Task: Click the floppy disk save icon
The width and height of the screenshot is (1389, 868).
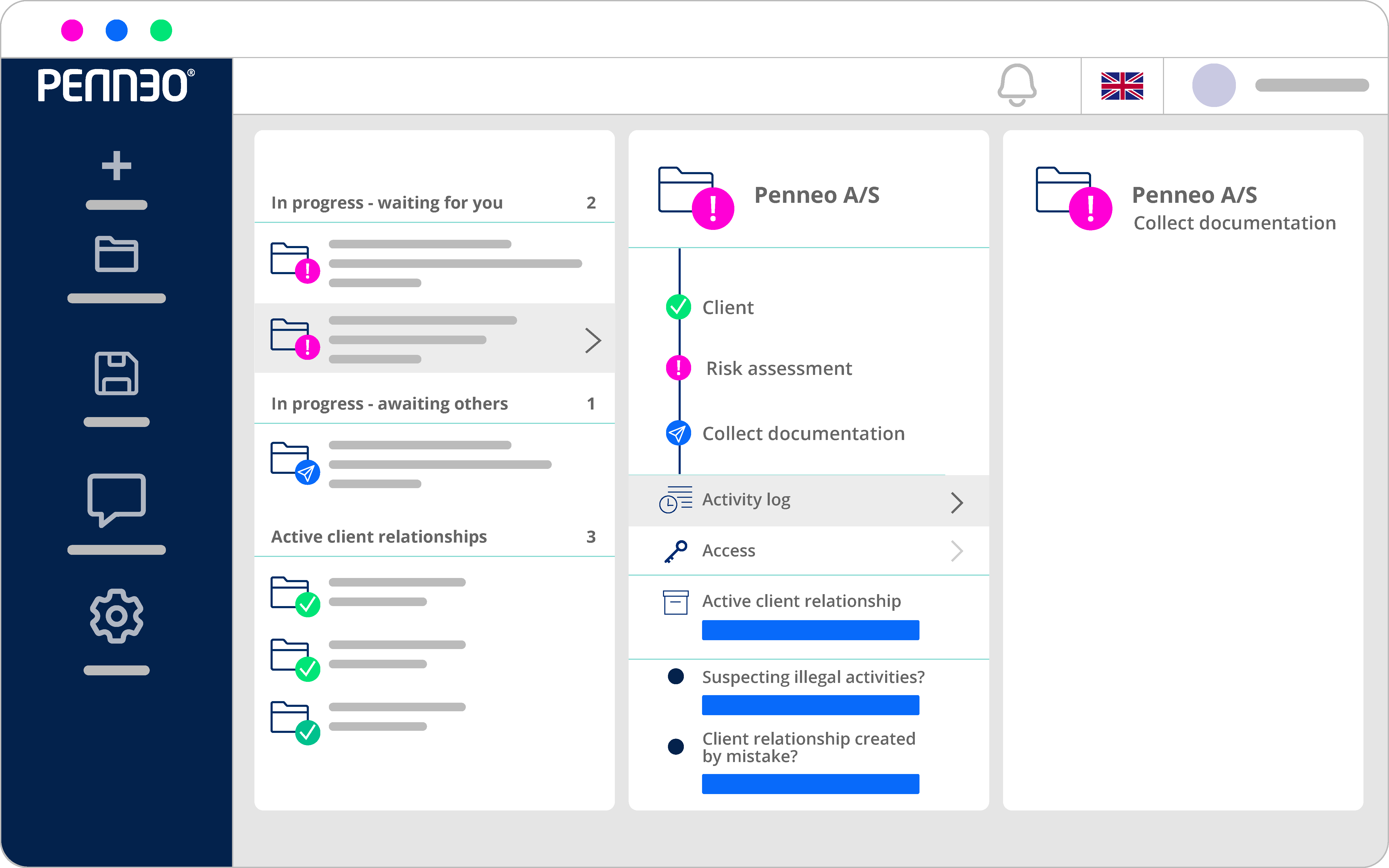Action: coord(117,373)
